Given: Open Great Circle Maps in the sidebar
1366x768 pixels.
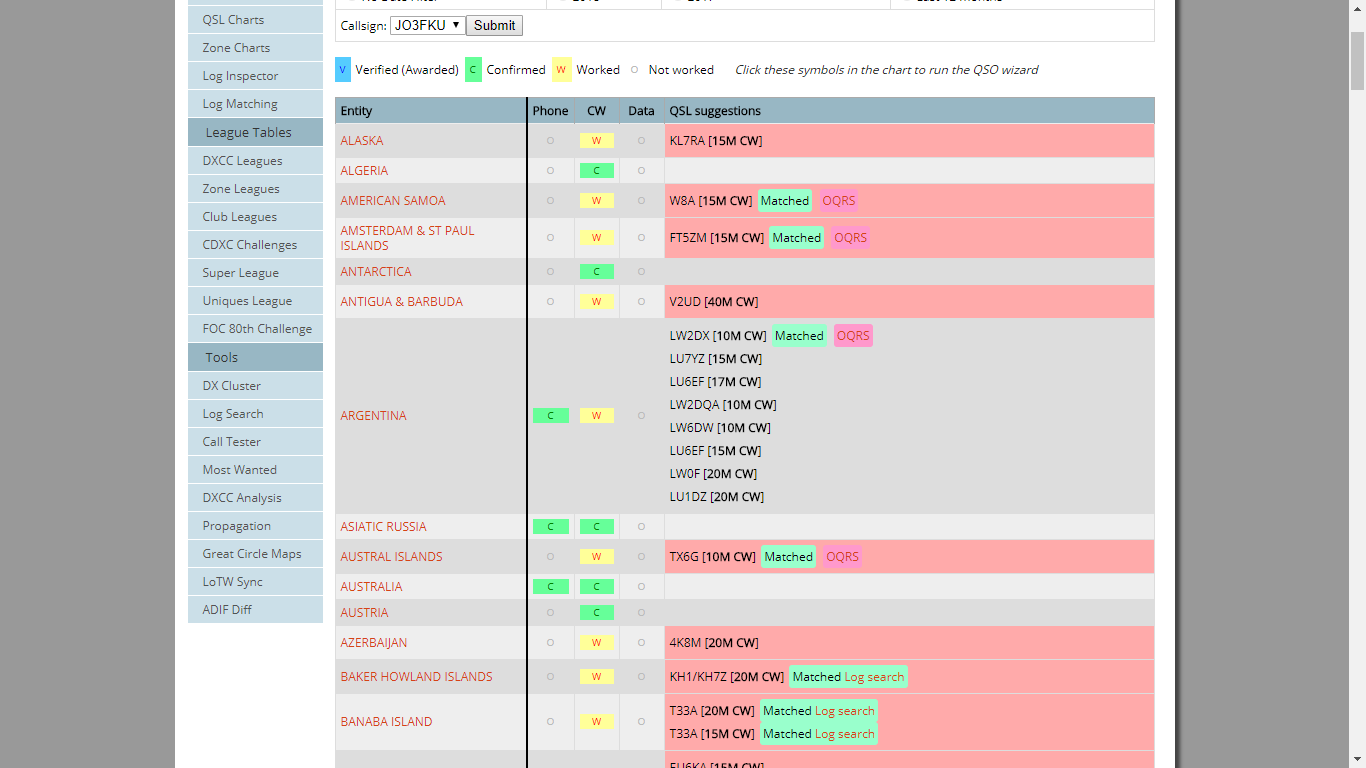Looking at the screenshot, I should pos(251,554).
